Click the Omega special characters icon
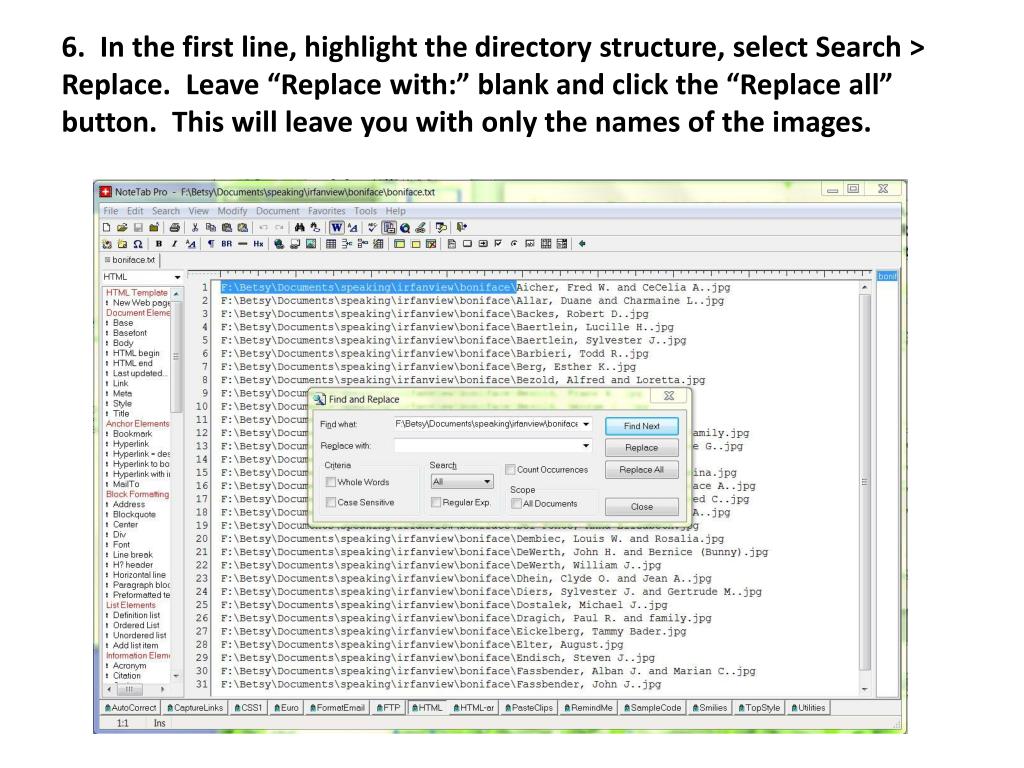1024x768 pixels. tap(138, 244)
